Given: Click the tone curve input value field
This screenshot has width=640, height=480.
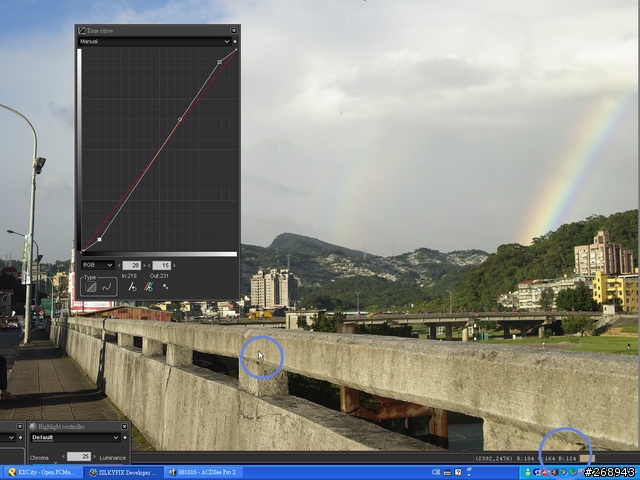Looking at the screenshot, I should click(x=132, y=266).
